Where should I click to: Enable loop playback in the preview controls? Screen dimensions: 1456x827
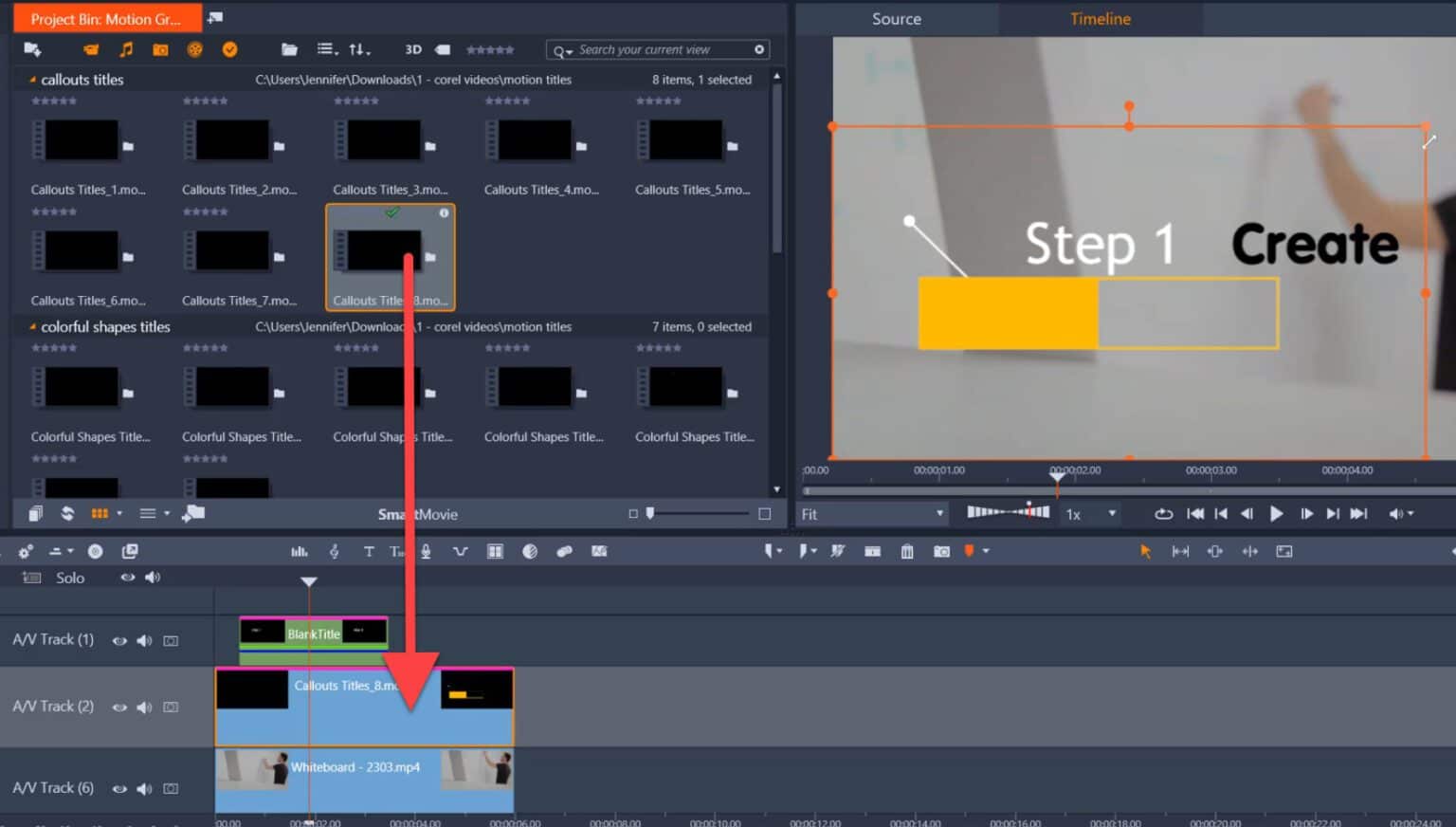click(x=1163, y=513)
